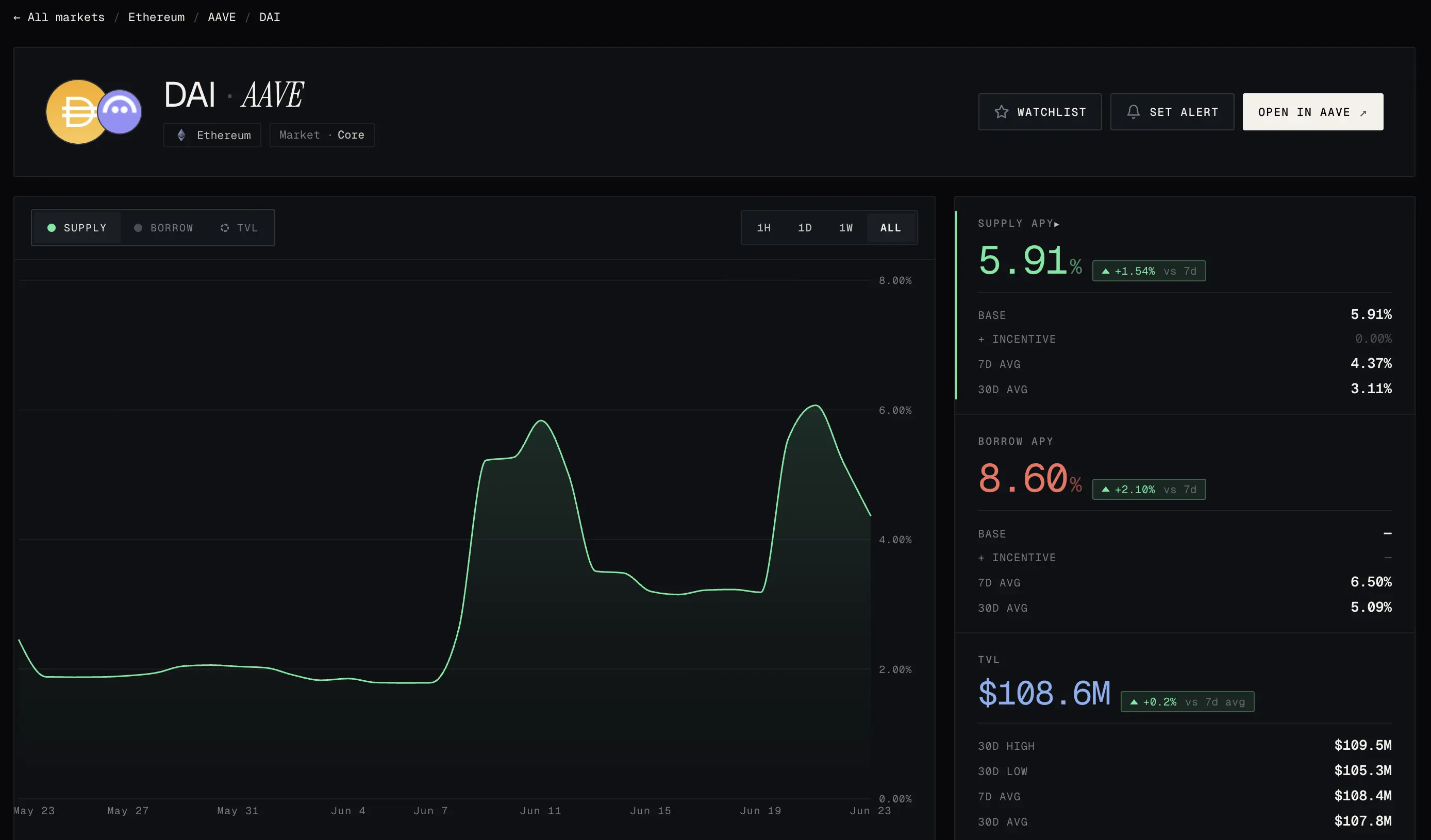Click the borrow 7D AVG value 6.50%
The height and width of the screenshot is (840, 1431).
1371,582
